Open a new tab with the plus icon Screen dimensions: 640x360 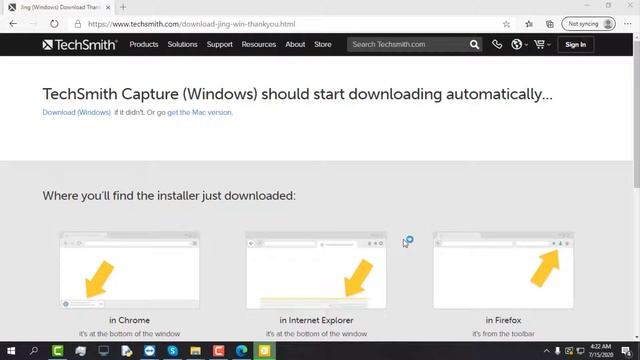click(123, 7)
